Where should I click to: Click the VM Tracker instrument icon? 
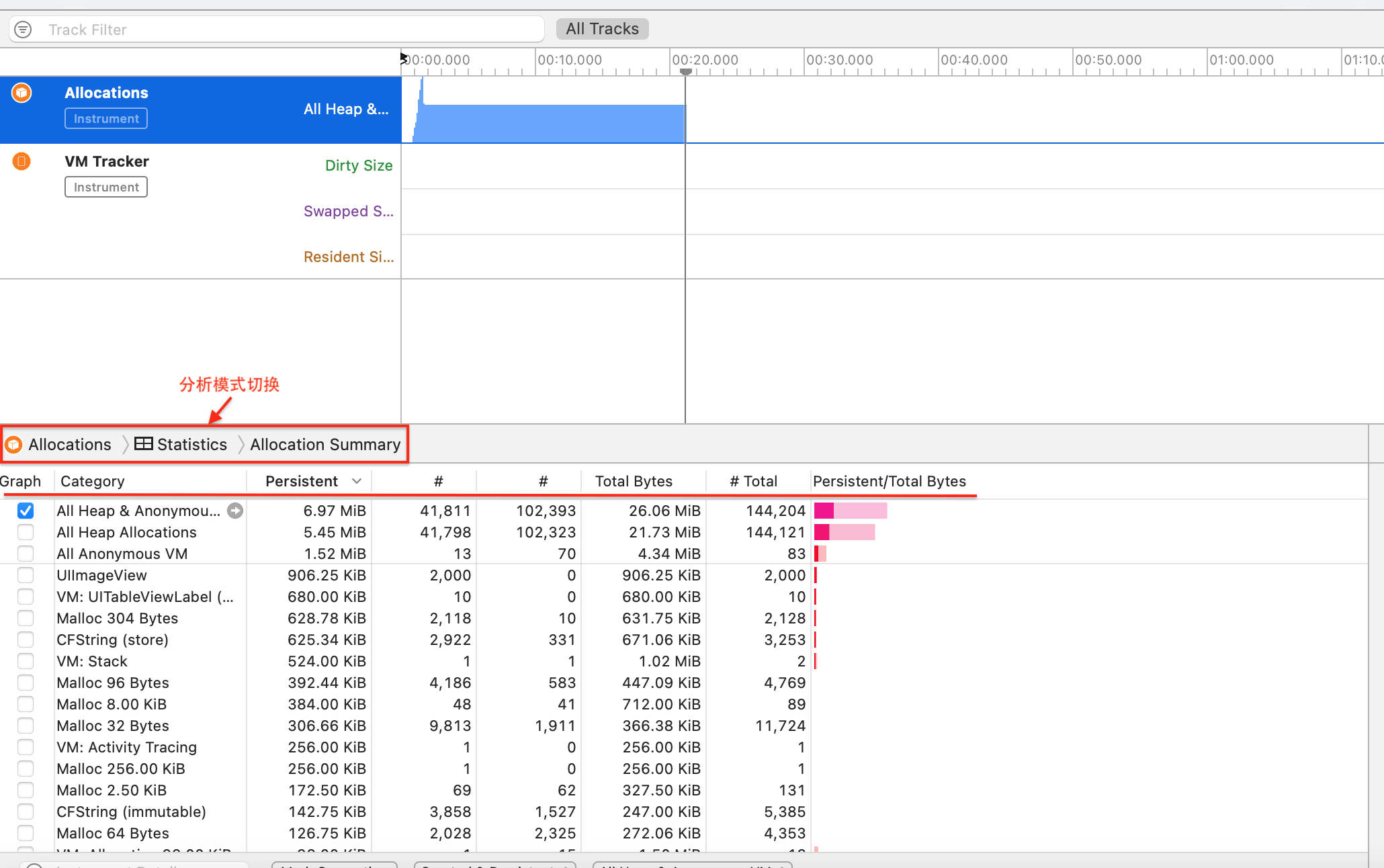tap(21, 161)
